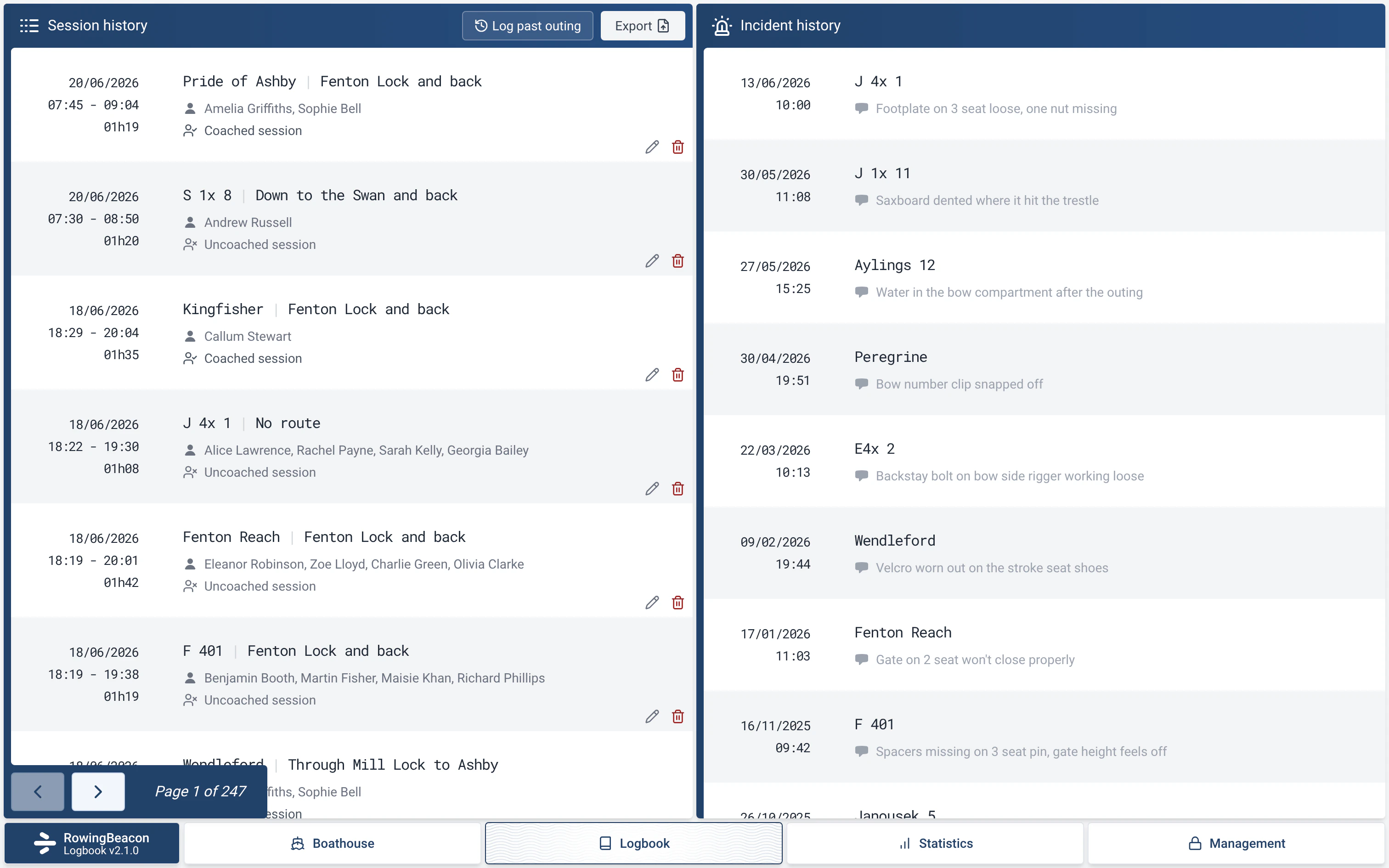Click the Session history list icon
1389x868 pixels.
[x=28, y=25]
